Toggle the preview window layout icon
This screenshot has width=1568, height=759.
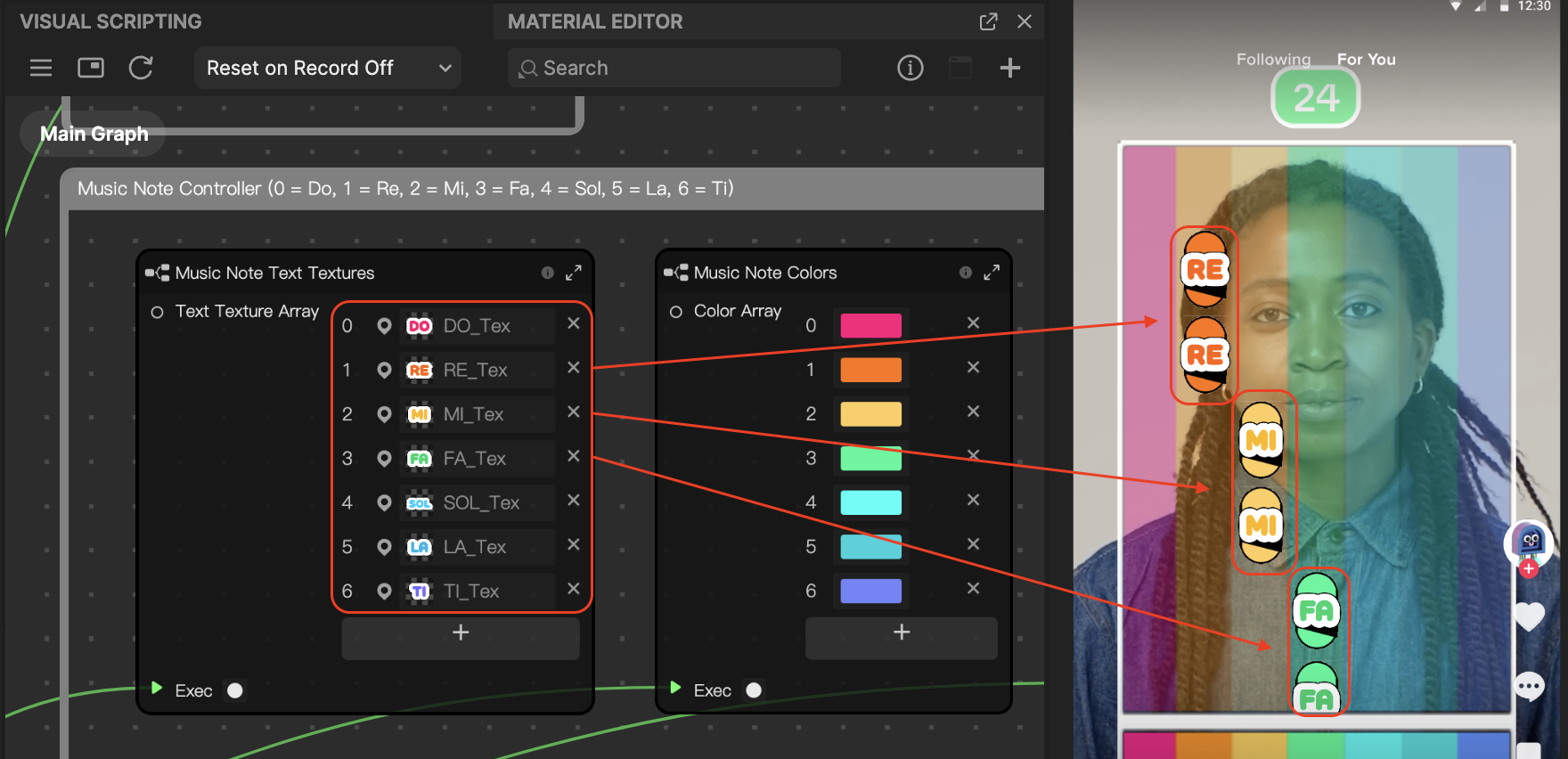pyautogui.click(x=91, y=68)
